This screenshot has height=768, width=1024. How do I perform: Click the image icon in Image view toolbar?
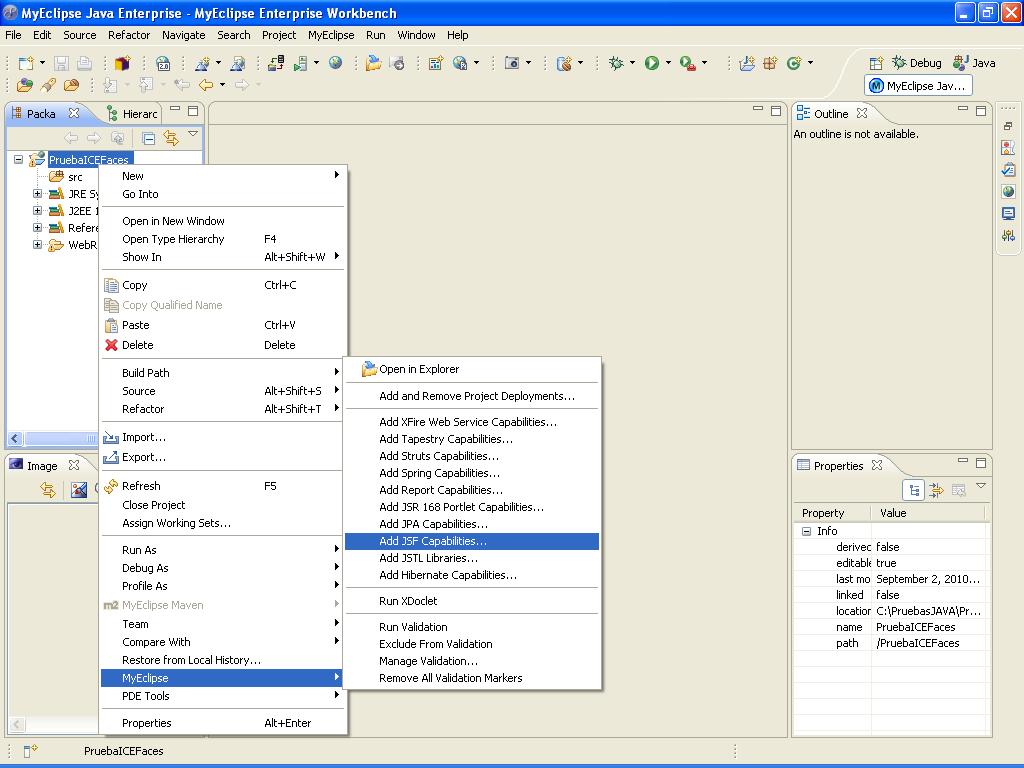[79, 490]
